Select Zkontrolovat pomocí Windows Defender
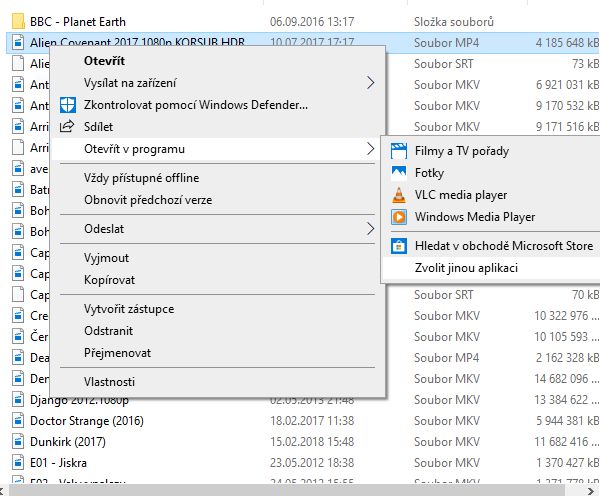The height and width of the screenshot is (496, 600). [218, 105]
